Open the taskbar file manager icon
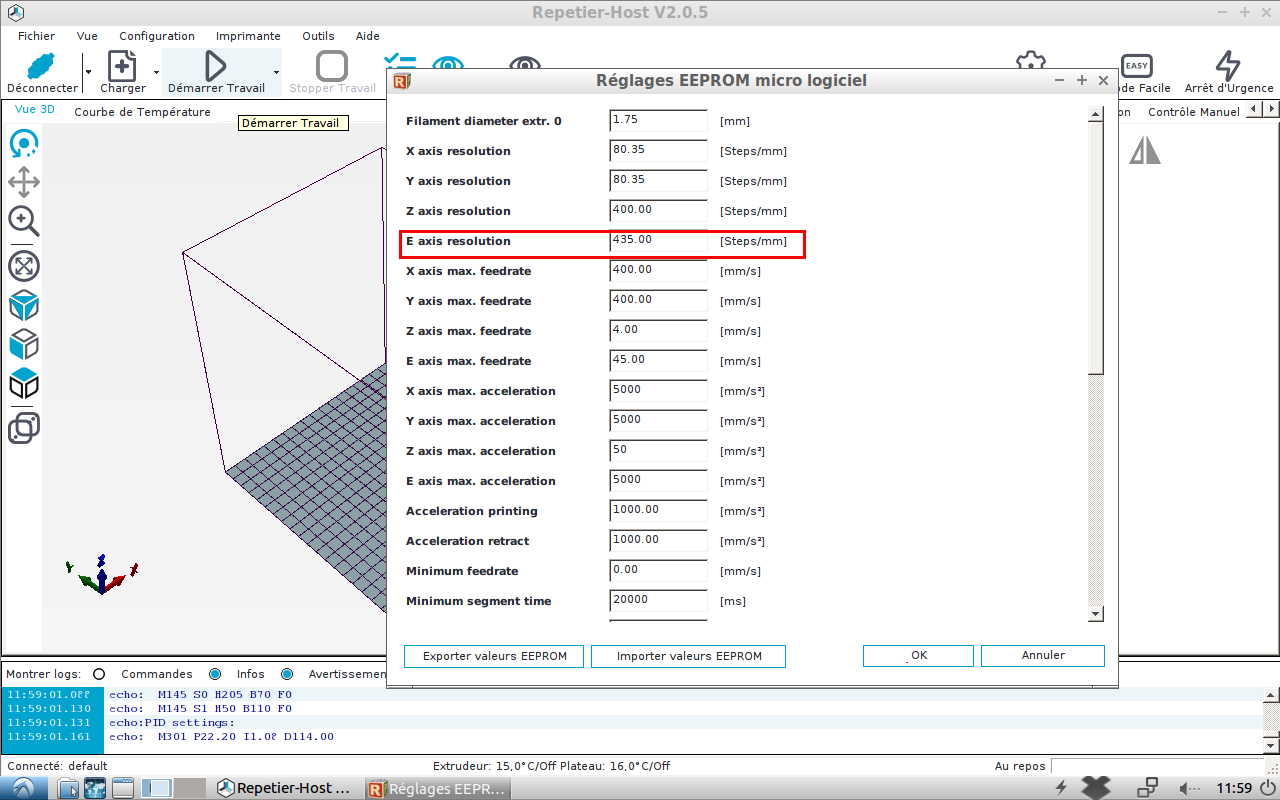 [68, 788]
